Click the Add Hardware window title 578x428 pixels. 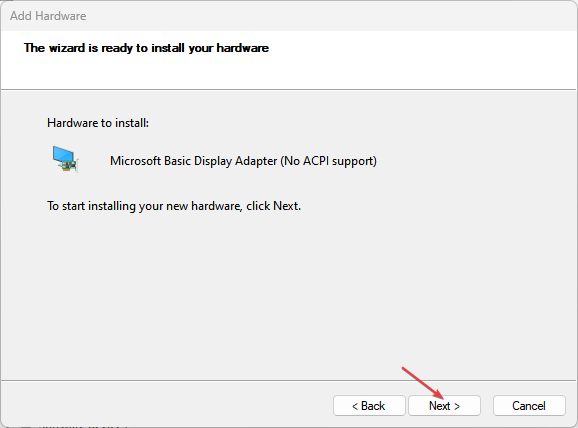(x=48, y=16)
